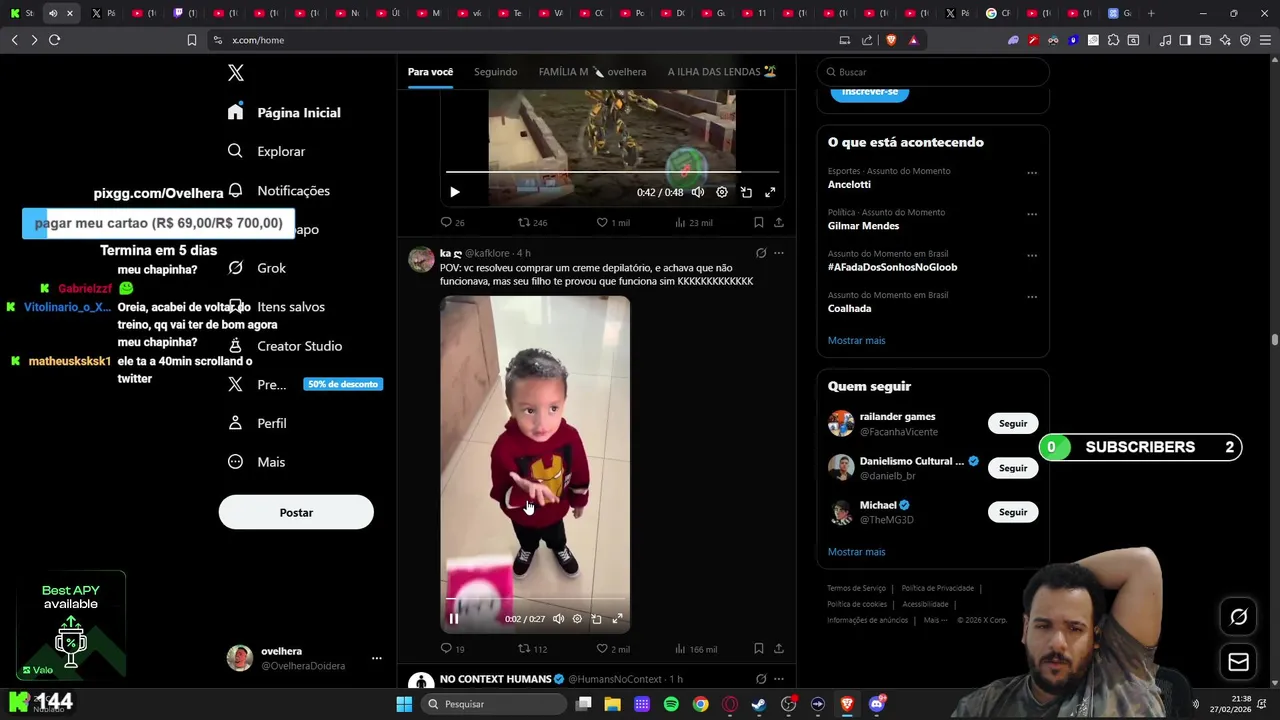1280x720 pixels.
Task: Open more options for #AFadaDosSonhosNoGloob
Action: point(1032,256)
